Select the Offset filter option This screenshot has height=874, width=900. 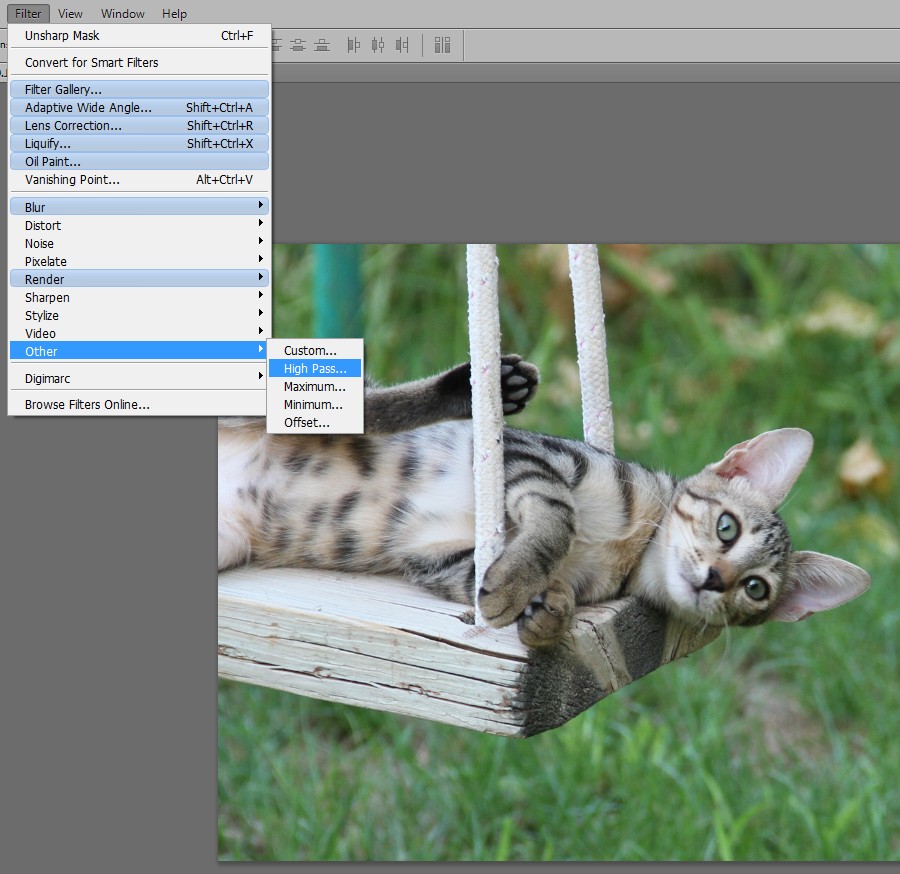(306, 423)
